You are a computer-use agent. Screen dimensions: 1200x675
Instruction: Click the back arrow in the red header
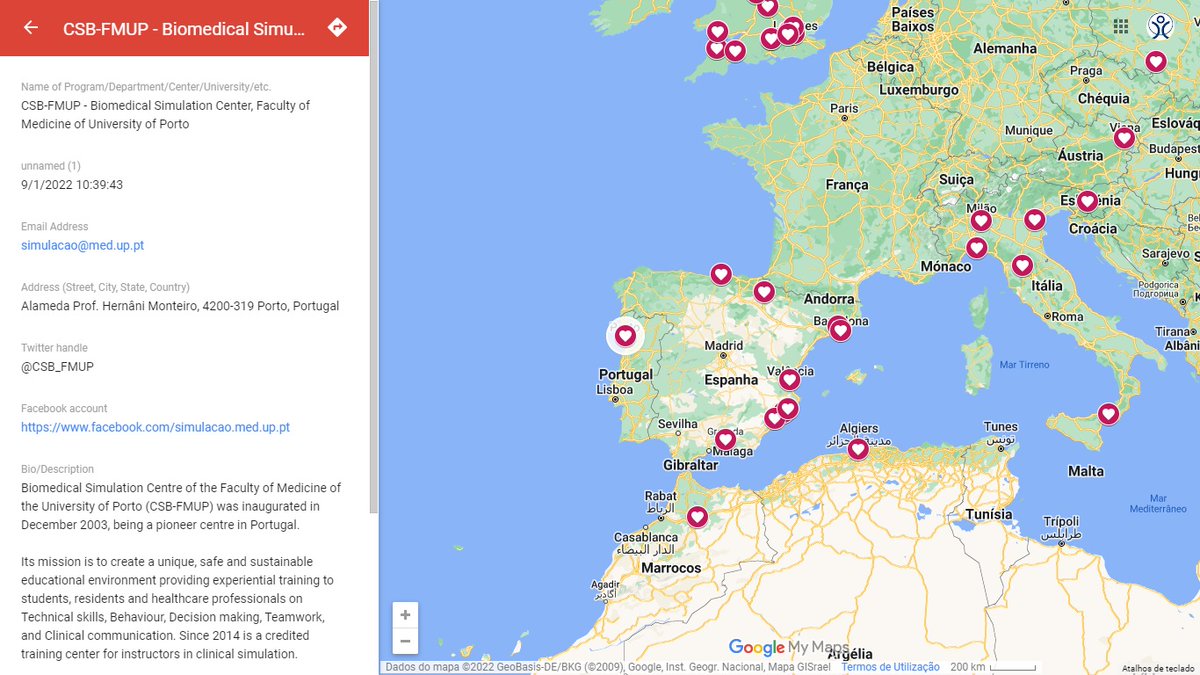(31, 28)
